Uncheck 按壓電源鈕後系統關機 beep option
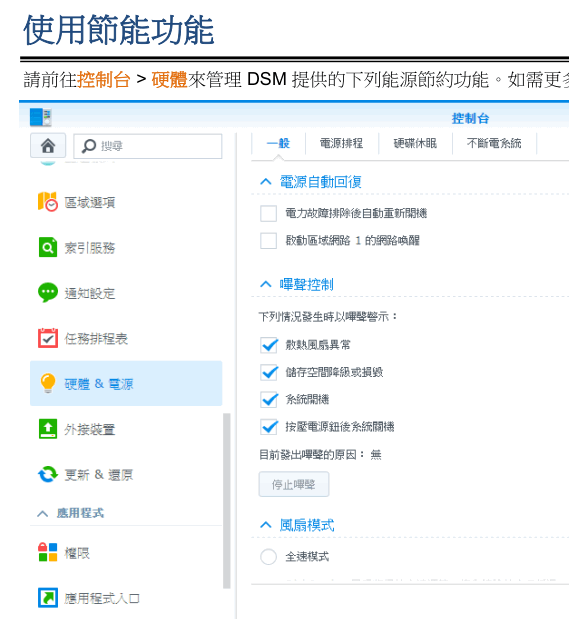 (x=269, y=427)
